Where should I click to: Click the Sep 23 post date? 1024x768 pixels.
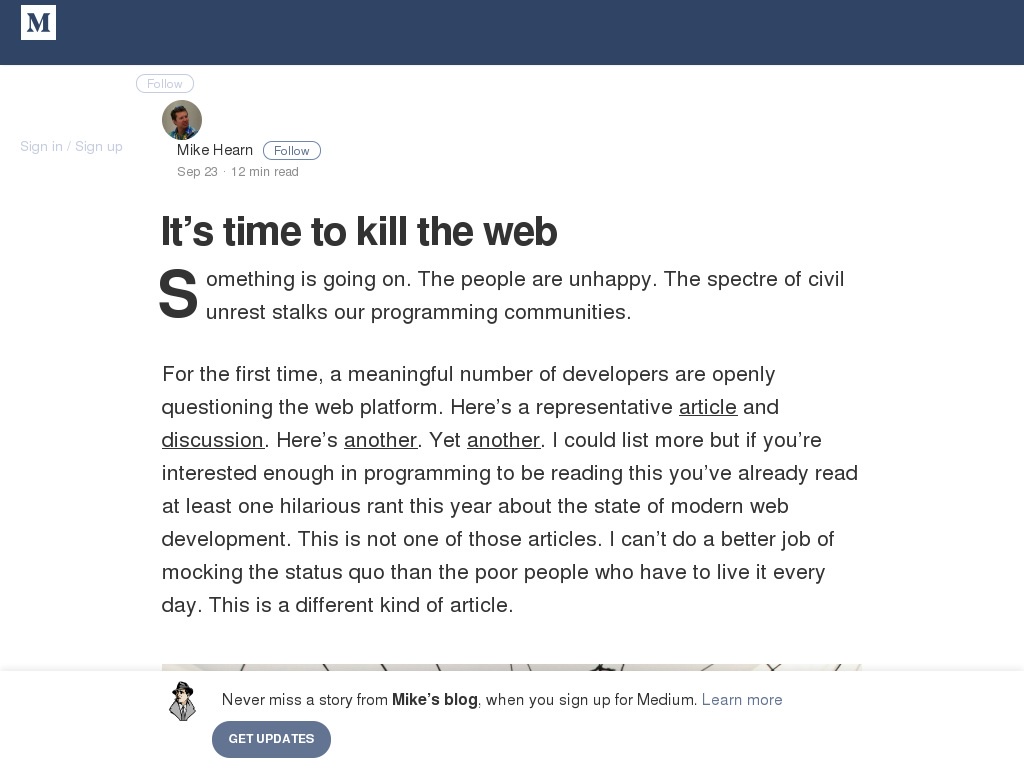pos(197,172)
